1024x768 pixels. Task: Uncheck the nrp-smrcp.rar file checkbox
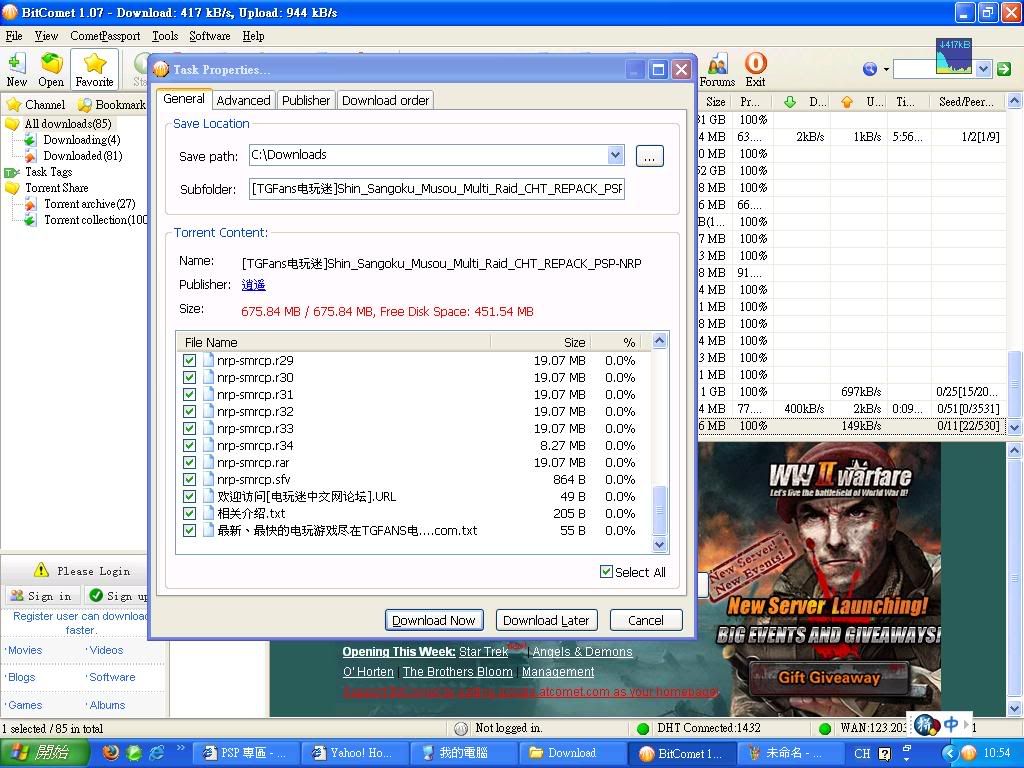[x=189, y=462]
